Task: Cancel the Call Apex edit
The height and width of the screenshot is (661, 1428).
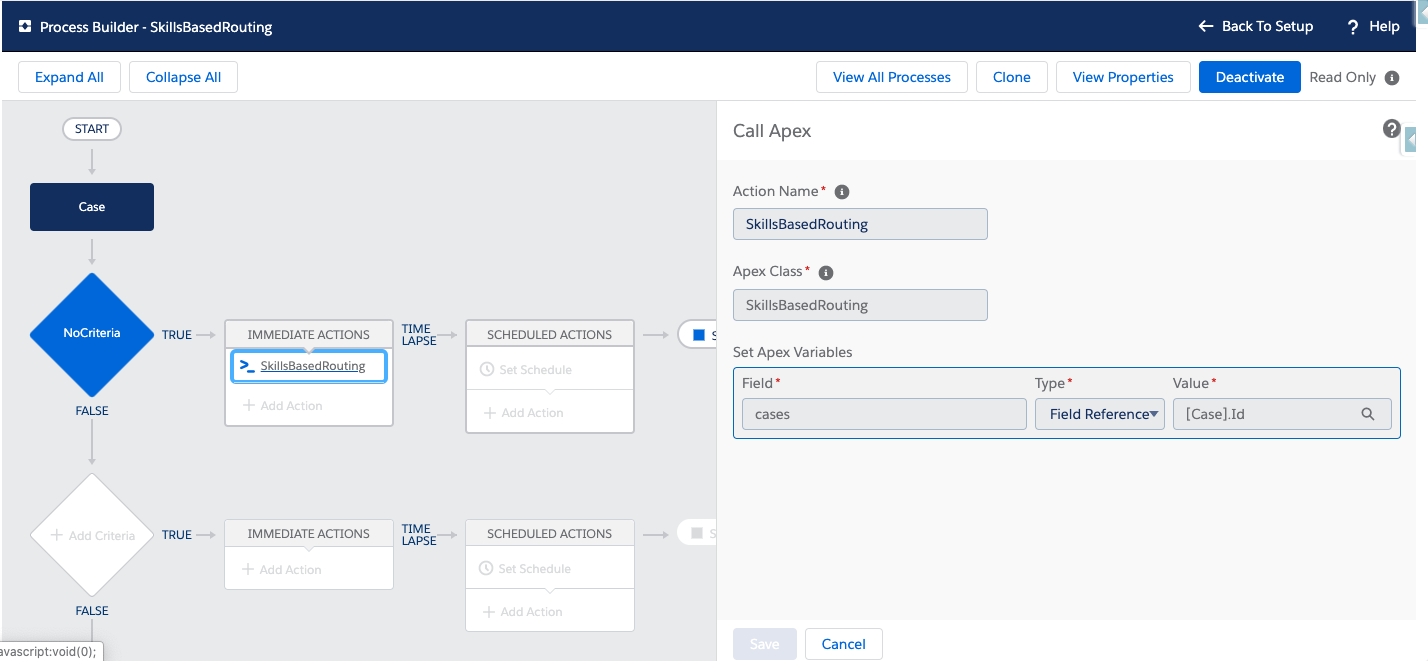Action: pyautogui.click(x=843, y=644)
